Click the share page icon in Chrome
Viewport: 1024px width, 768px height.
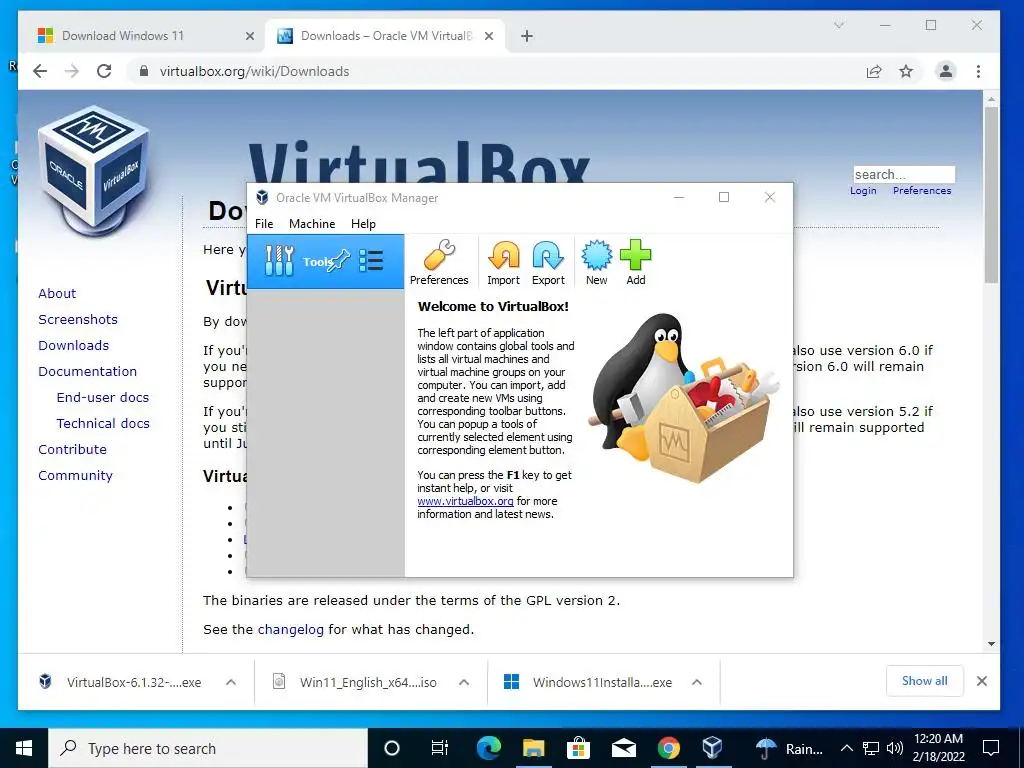coord(874,71)
